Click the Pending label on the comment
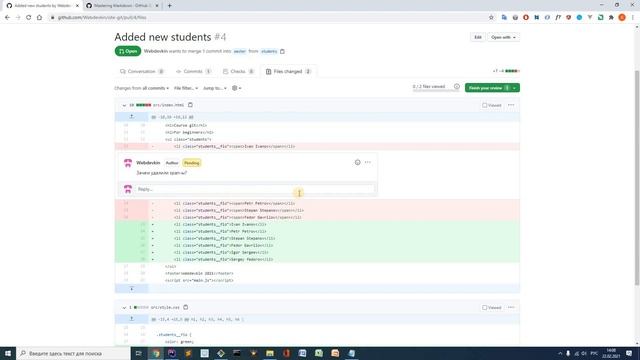 click(191, 163)
